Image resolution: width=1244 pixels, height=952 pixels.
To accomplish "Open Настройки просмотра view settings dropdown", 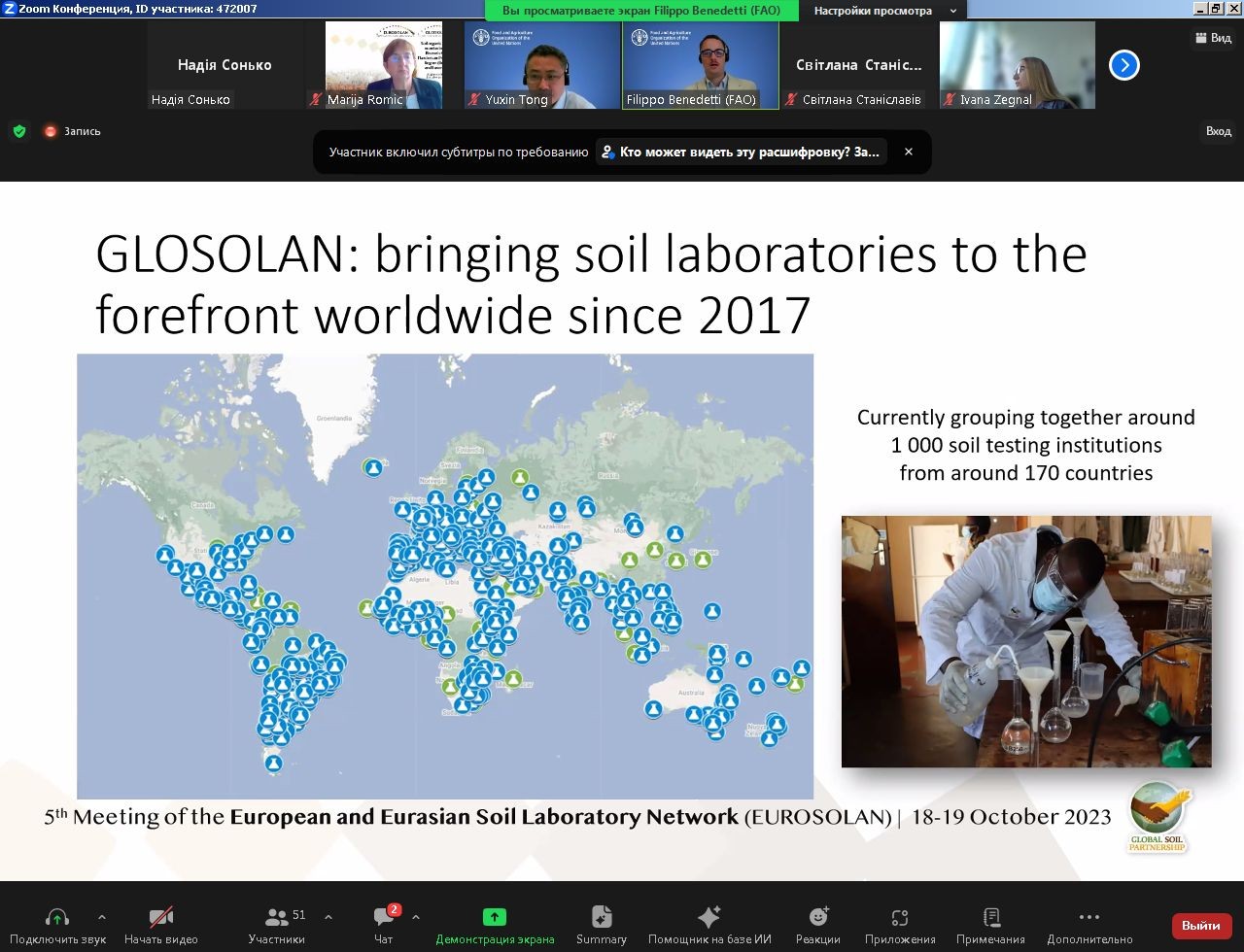I will pyautogui.click(x=884, y=11).
